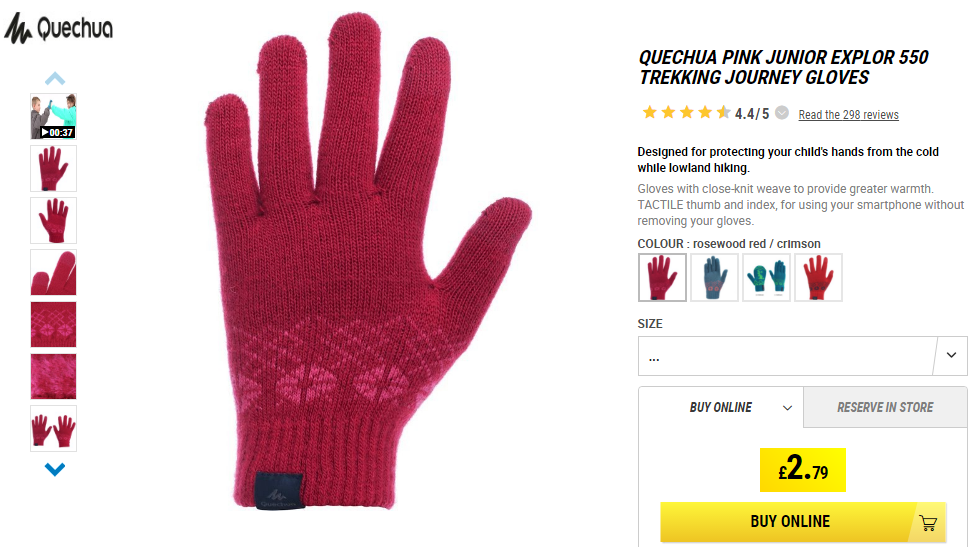
Task: Click the shopping cart icon on the Buy Online button
Action: click(x=928, y=523)
